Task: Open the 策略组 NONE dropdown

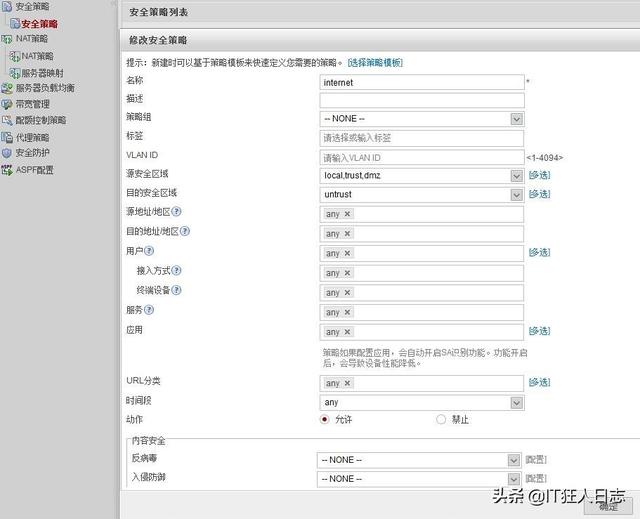Action: (x=422, y=119)
